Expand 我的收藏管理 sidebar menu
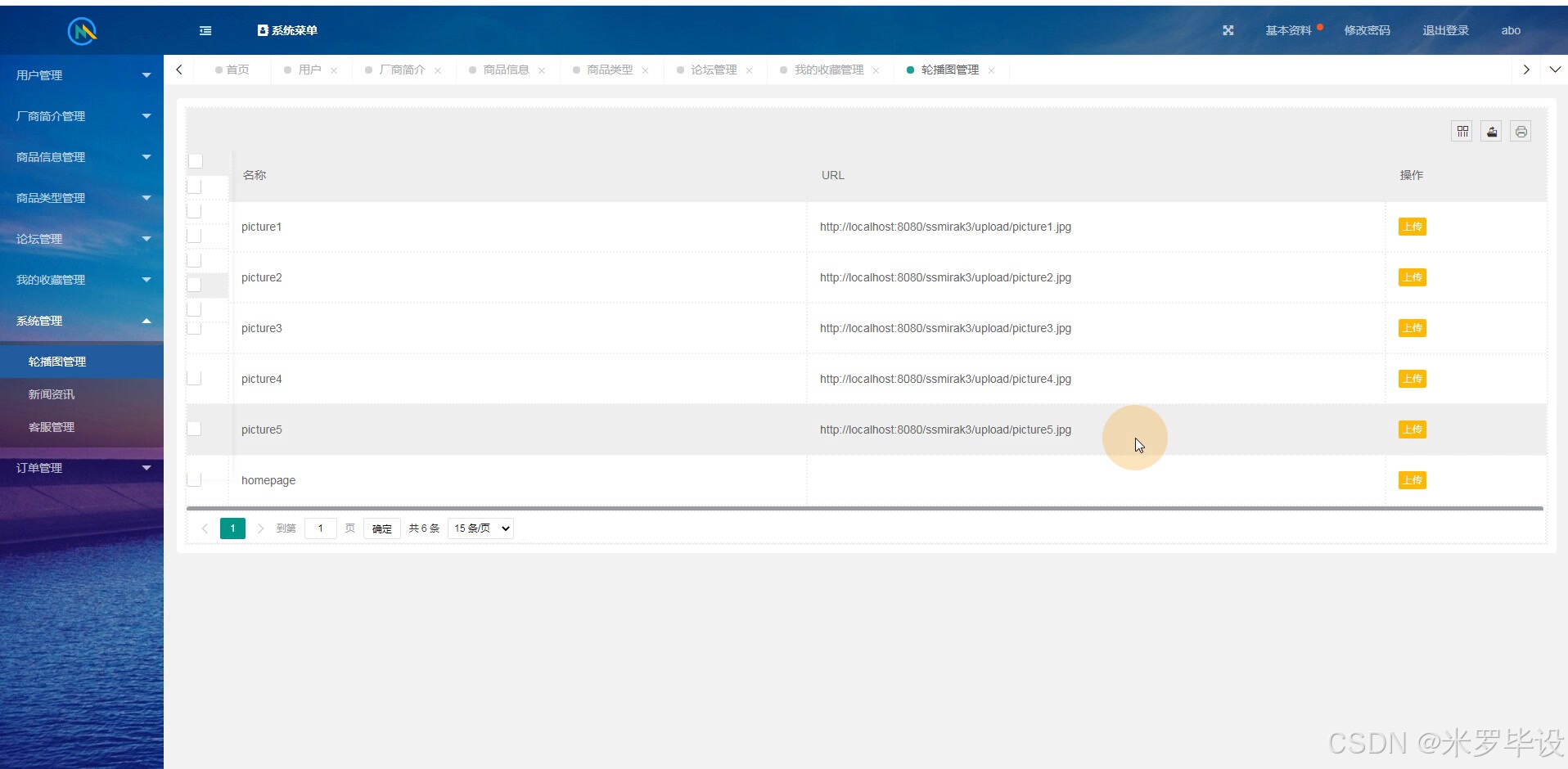1568x769 pixels. (82, 280)
